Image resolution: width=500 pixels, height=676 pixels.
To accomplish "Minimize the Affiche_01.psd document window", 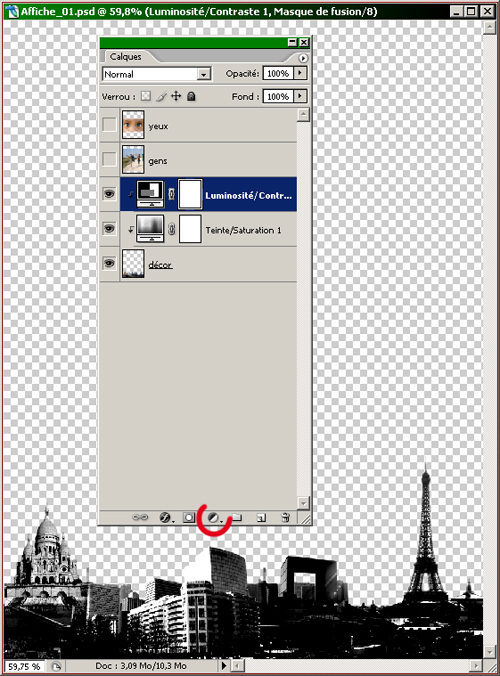I will 457,11.
